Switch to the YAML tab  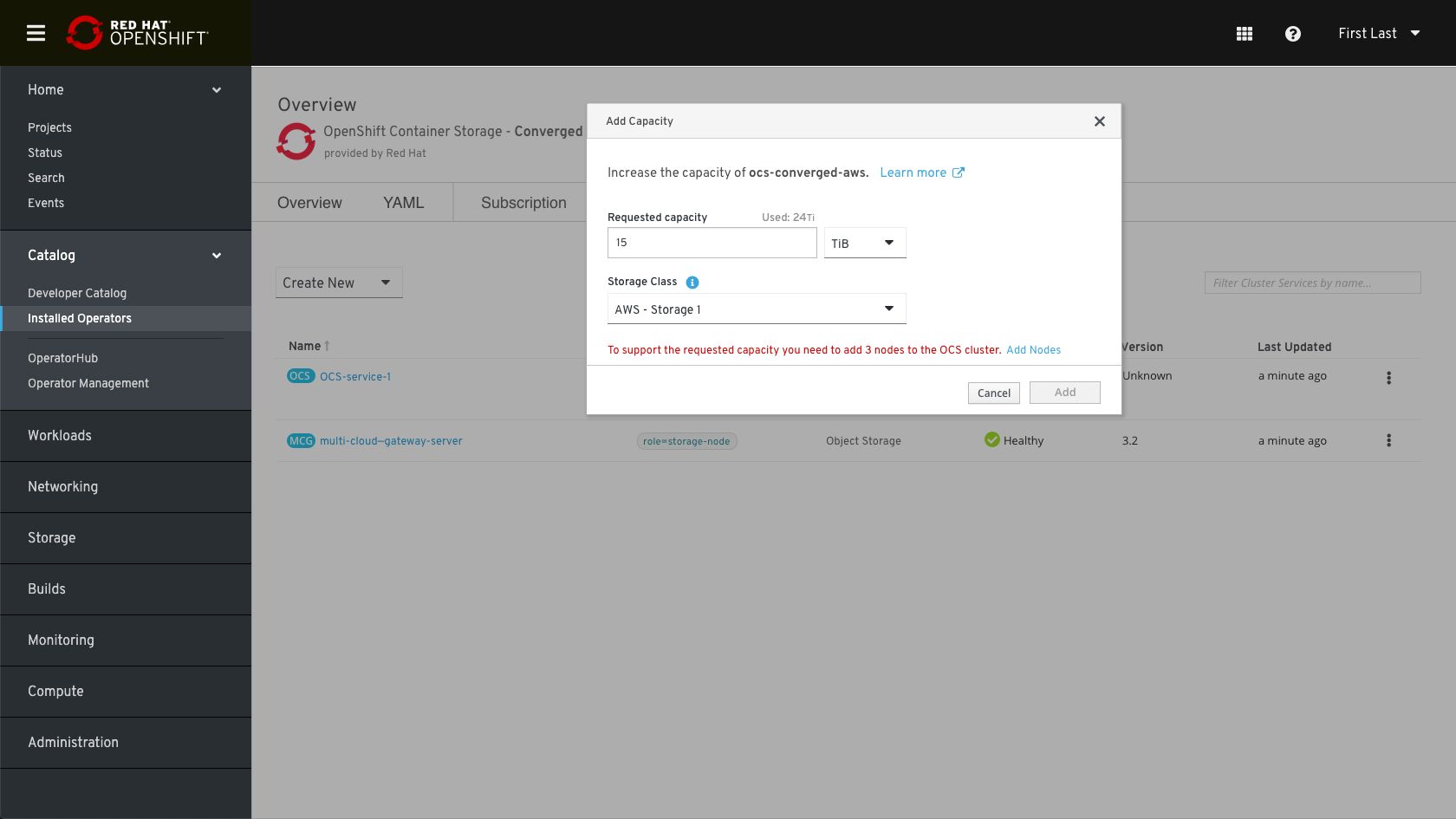pos(404,203)
